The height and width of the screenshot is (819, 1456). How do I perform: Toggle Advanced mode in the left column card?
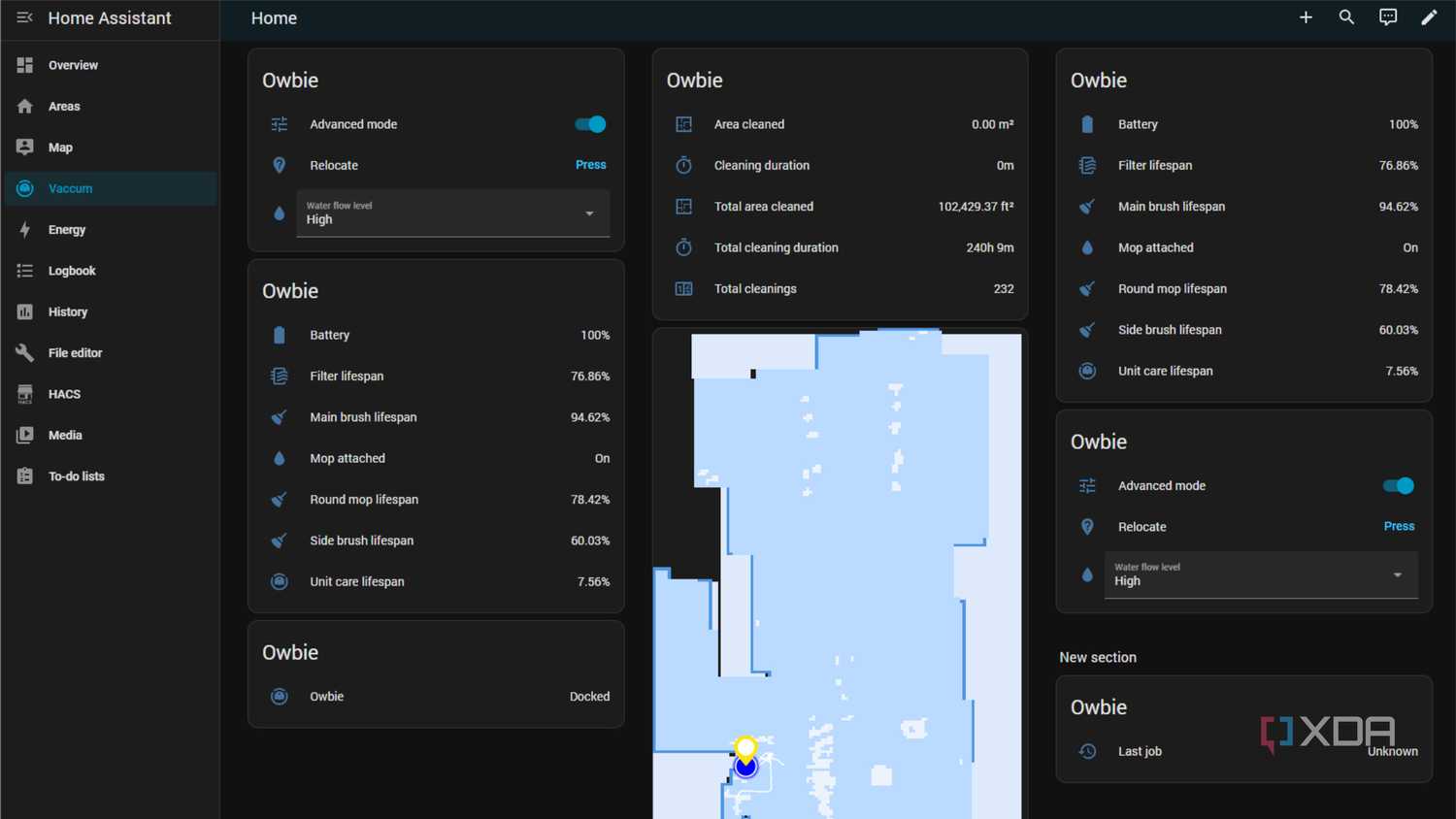point(590,124)
